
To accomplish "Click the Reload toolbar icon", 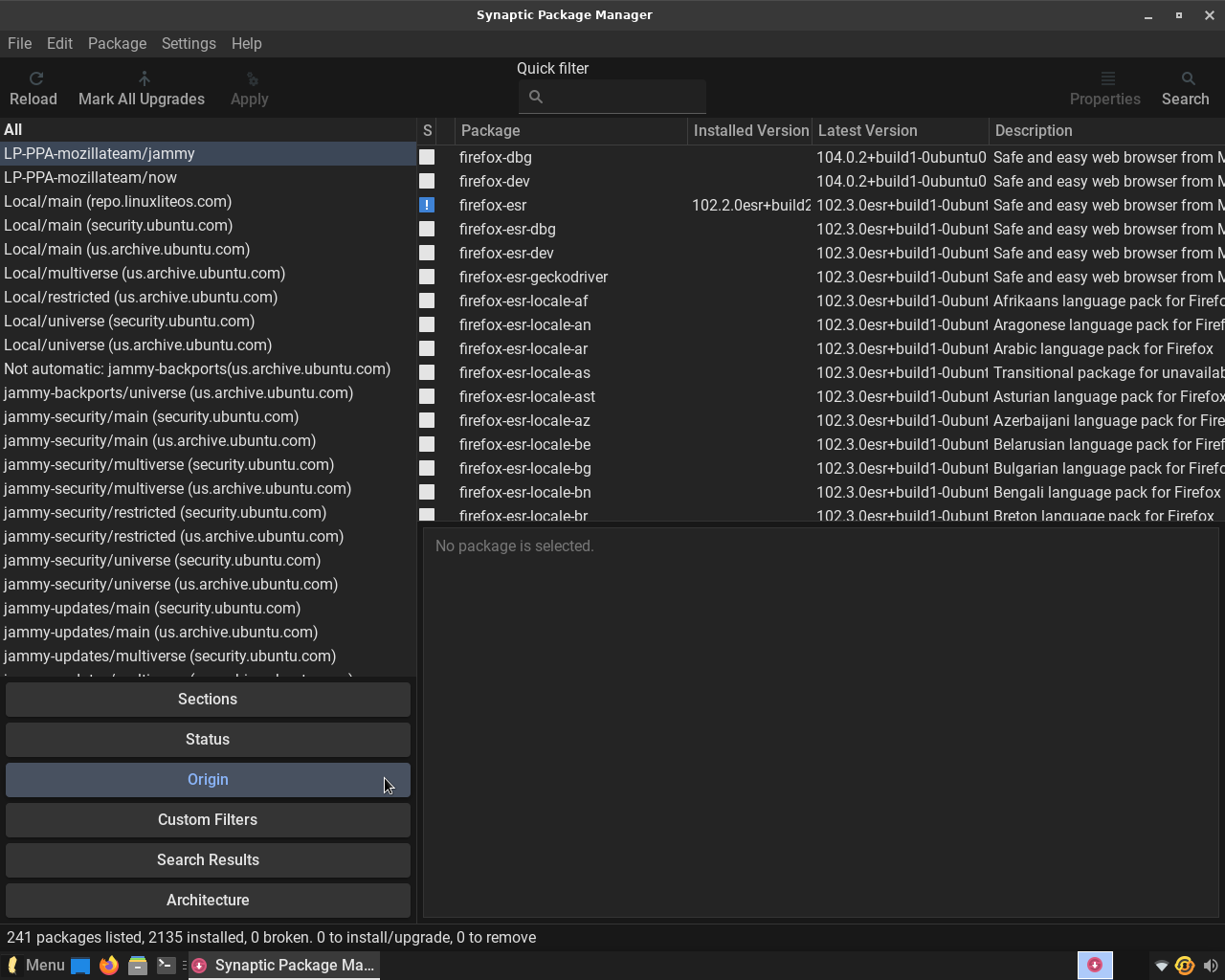I will [35, 78].
